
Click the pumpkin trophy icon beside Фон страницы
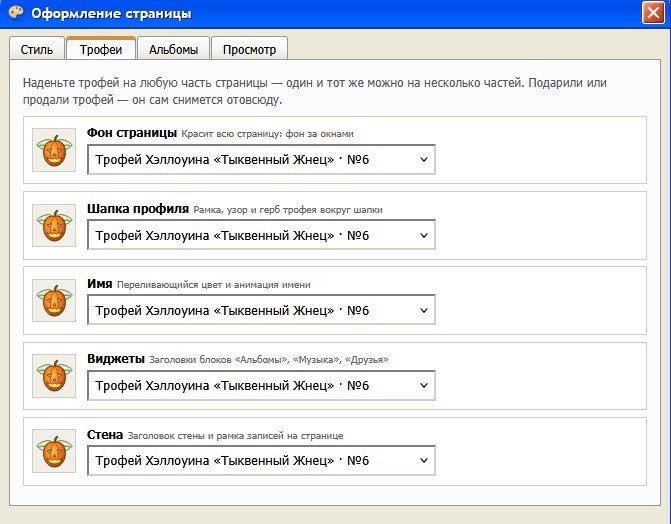coord(54,150)
